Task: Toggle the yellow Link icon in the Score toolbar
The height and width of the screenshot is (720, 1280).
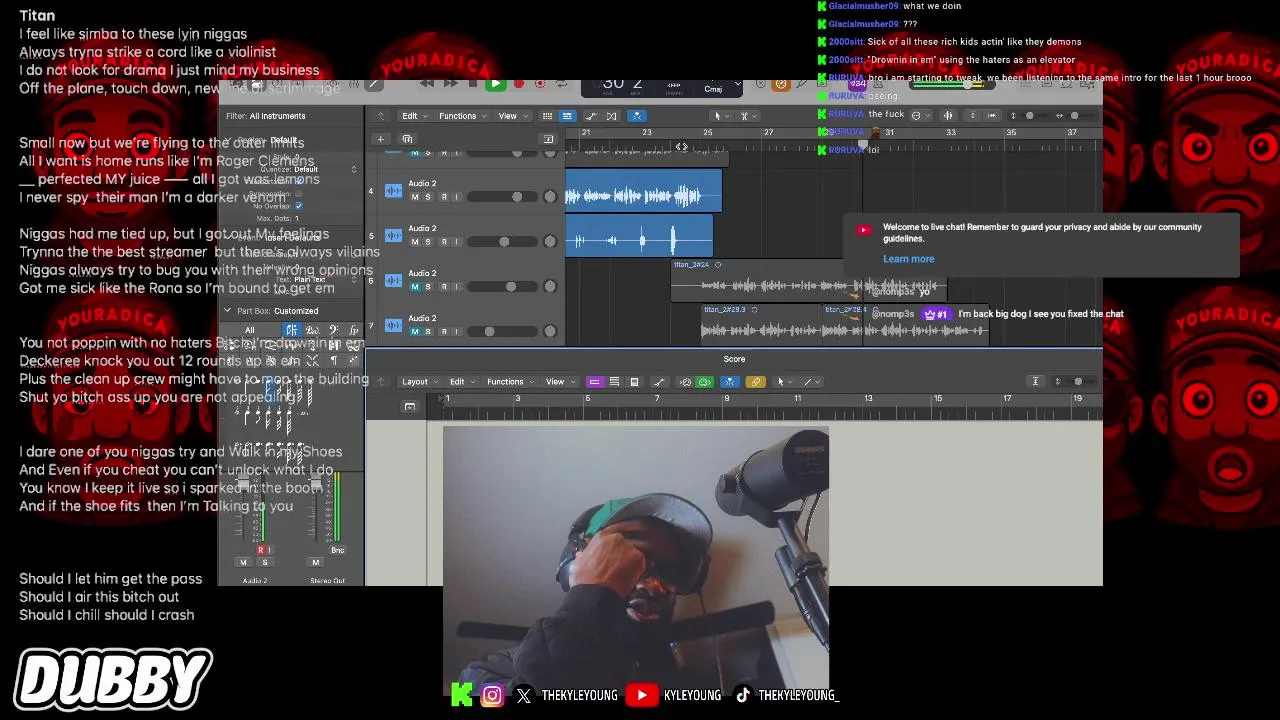Action: (x=755, y=382)
